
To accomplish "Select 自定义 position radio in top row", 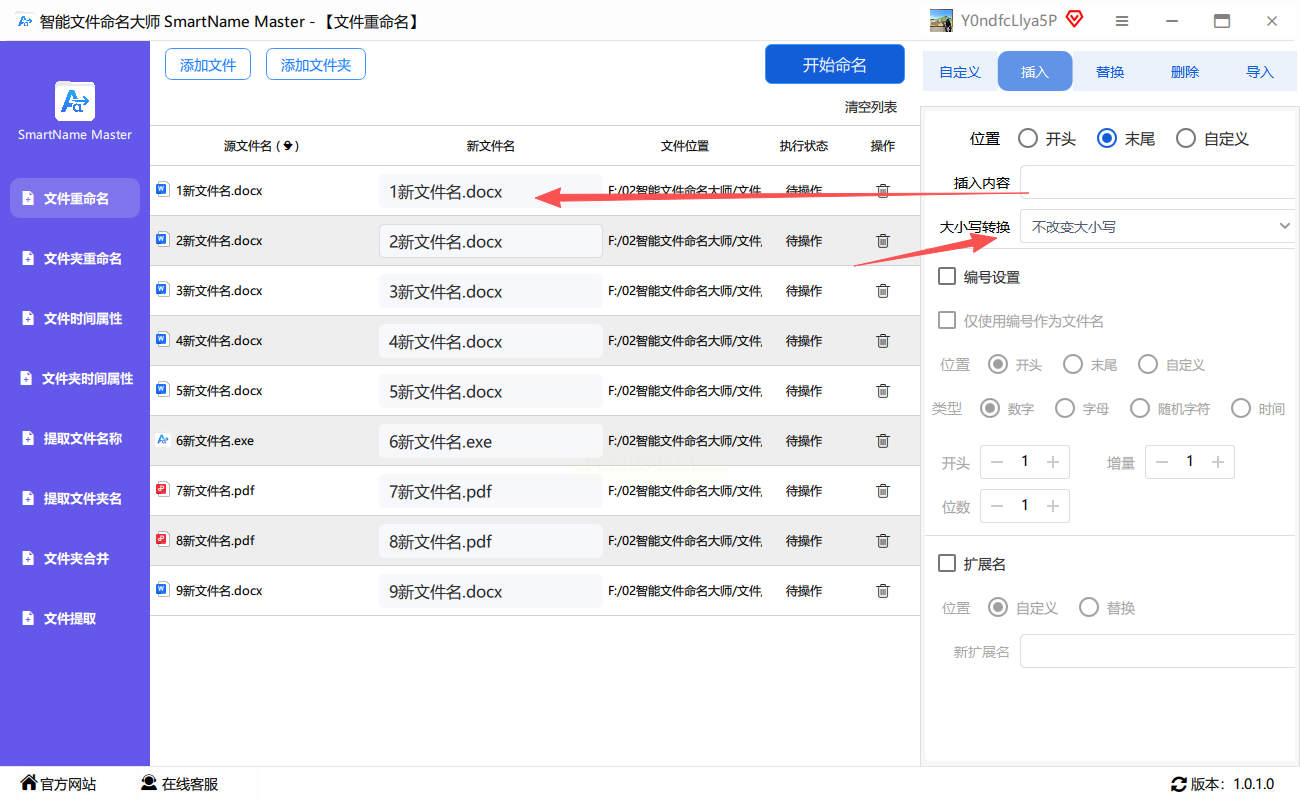I will pyautogui.click(x=1186, y=139).
